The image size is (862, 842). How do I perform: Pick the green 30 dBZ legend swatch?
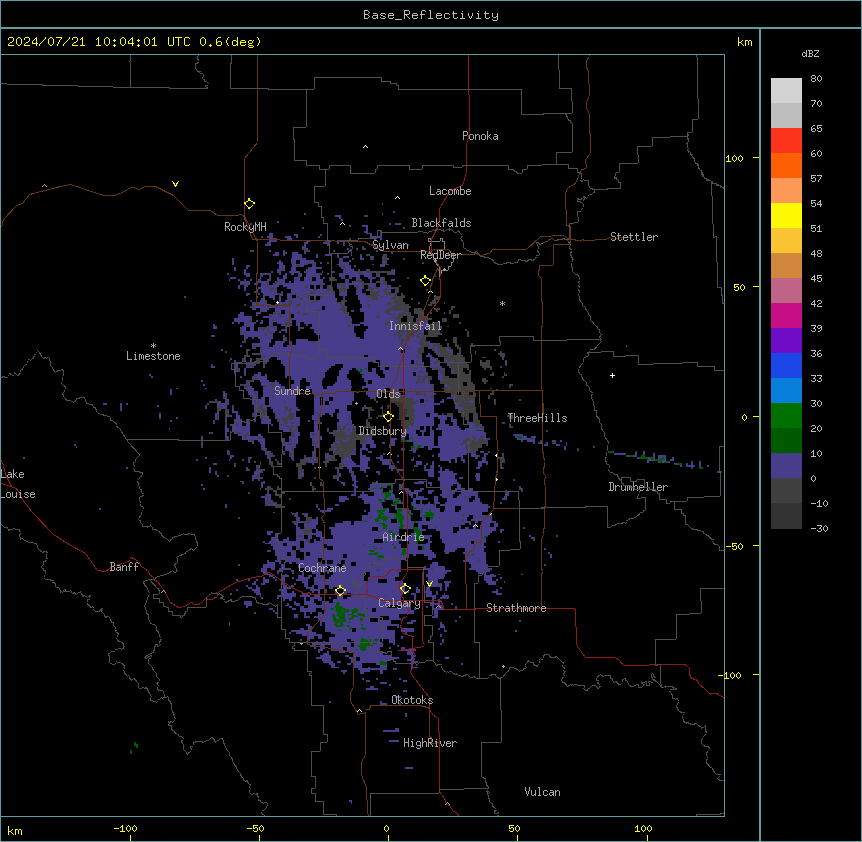786,416
